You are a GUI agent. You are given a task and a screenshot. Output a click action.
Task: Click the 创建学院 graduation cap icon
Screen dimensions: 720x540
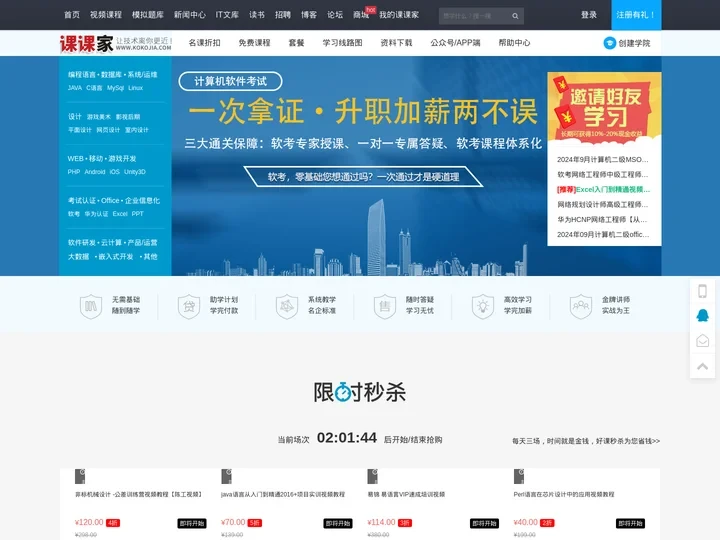[x=609, y=43]
